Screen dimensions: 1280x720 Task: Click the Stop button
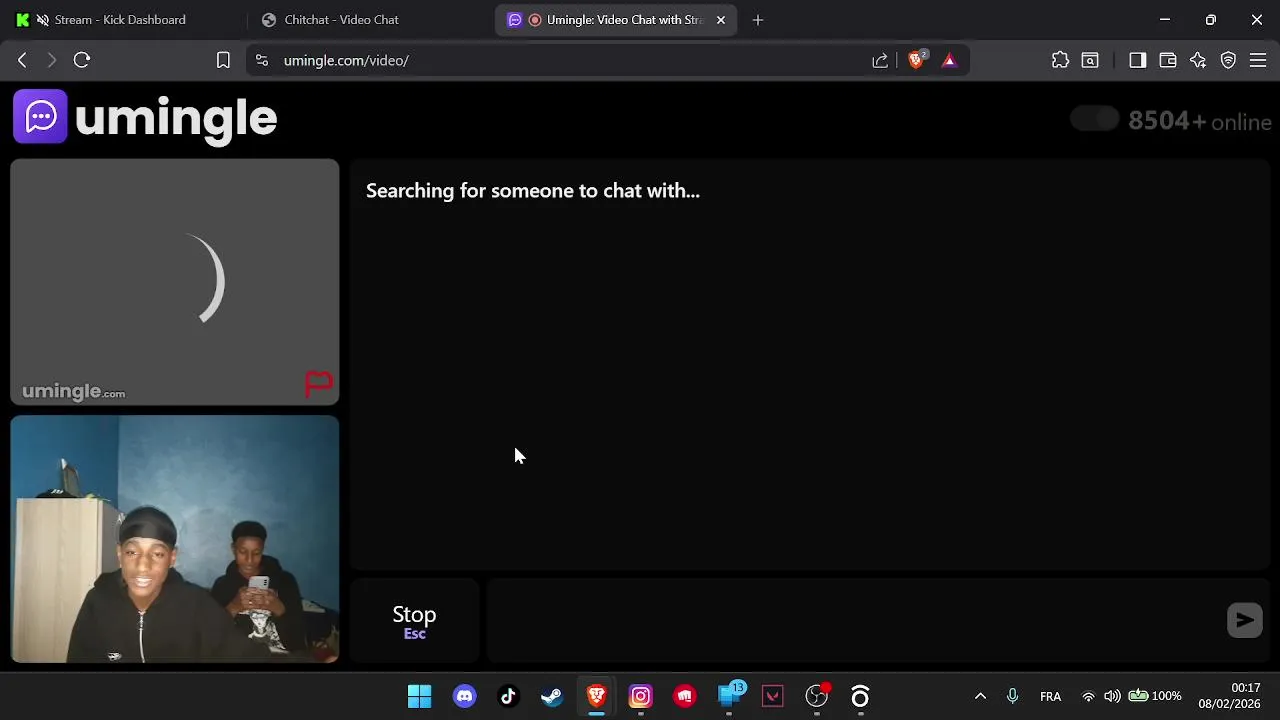[x=414, y=620]
